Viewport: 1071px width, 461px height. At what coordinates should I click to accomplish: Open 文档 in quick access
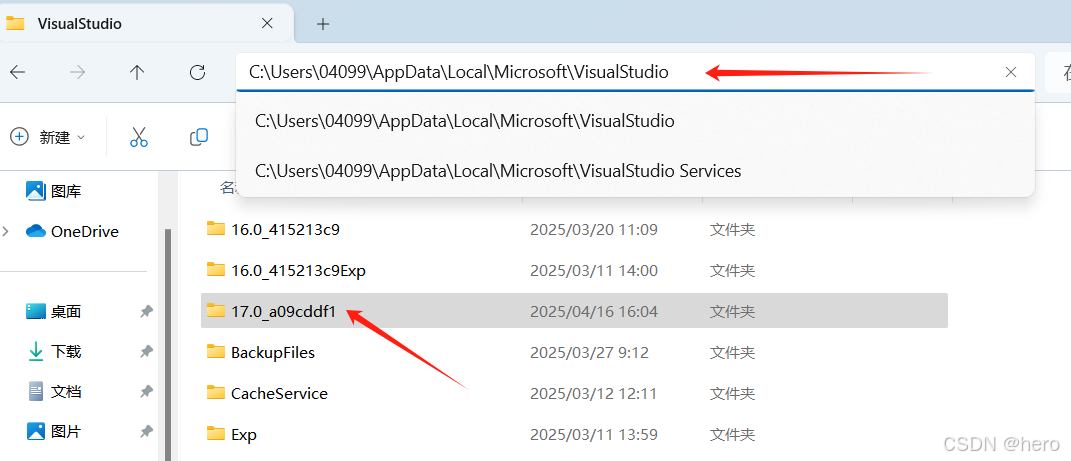(x=54, y=392)
